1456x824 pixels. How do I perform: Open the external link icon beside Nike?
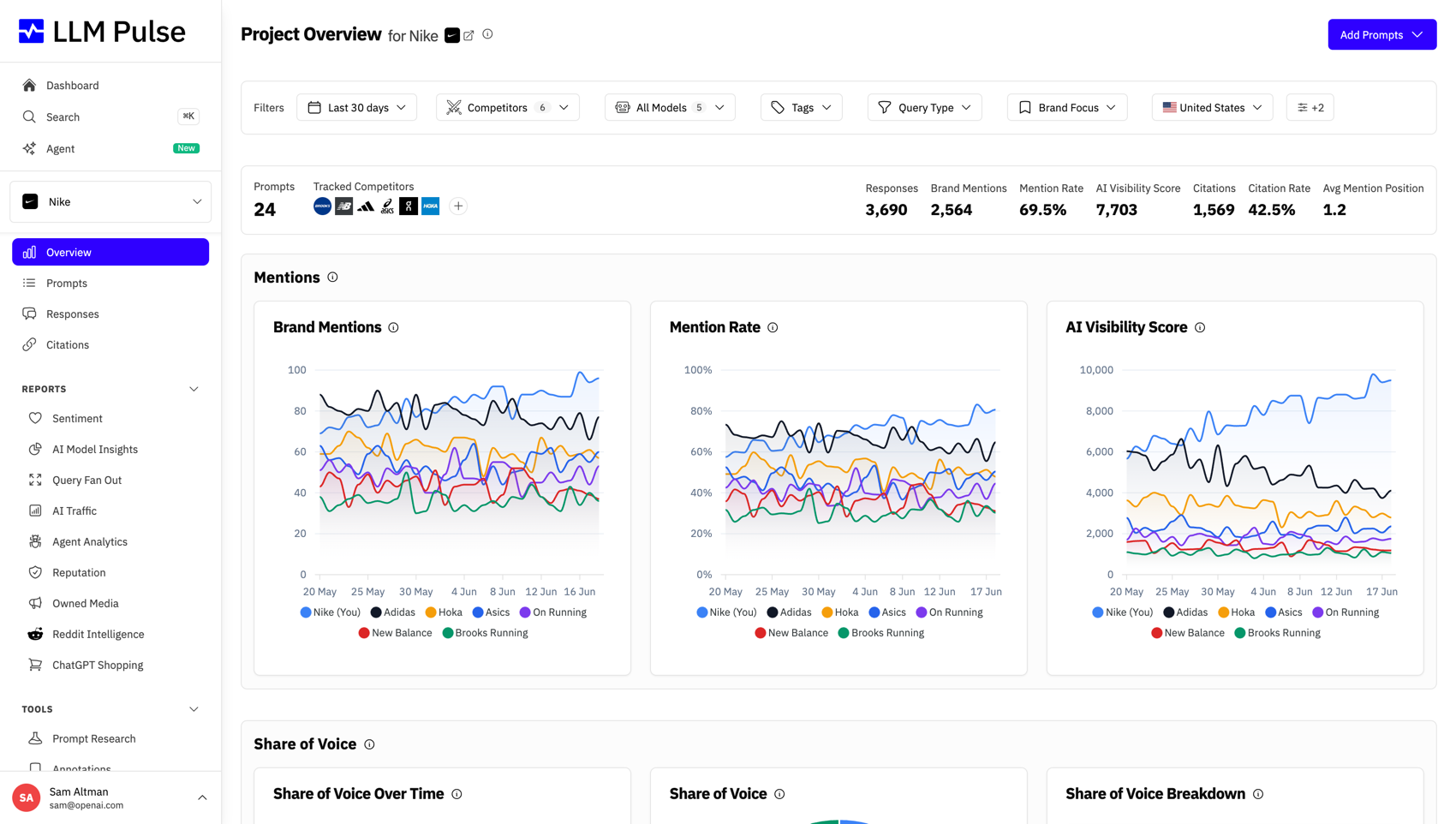coord(469,35)
